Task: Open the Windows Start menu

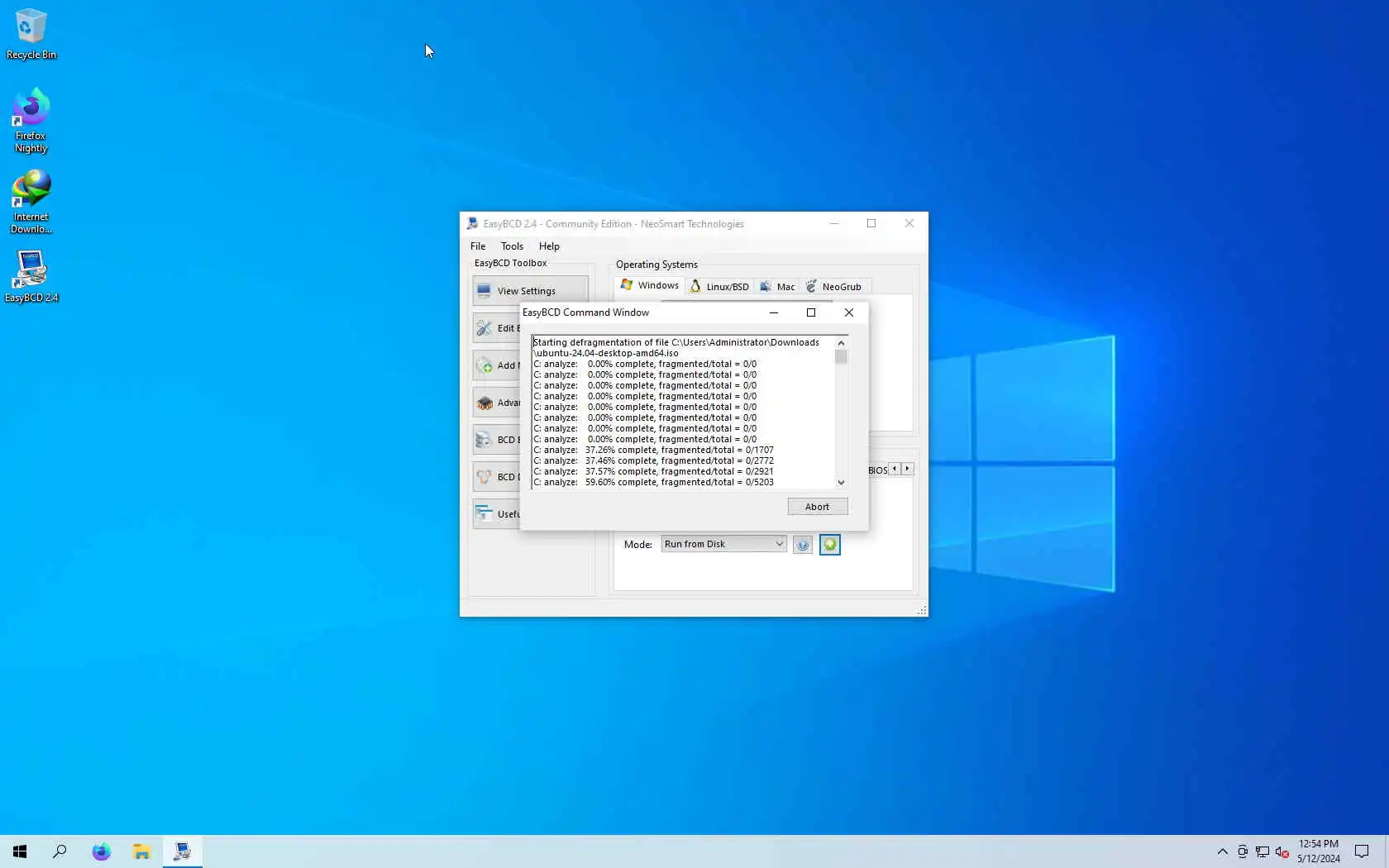Action: (20, 851)
